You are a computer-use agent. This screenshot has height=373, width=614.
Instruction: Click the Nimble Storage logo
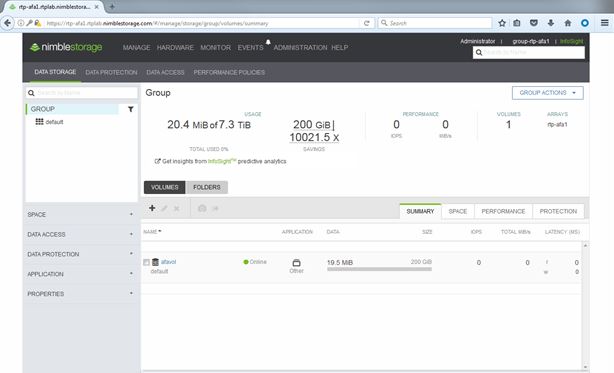click(66, 47)
